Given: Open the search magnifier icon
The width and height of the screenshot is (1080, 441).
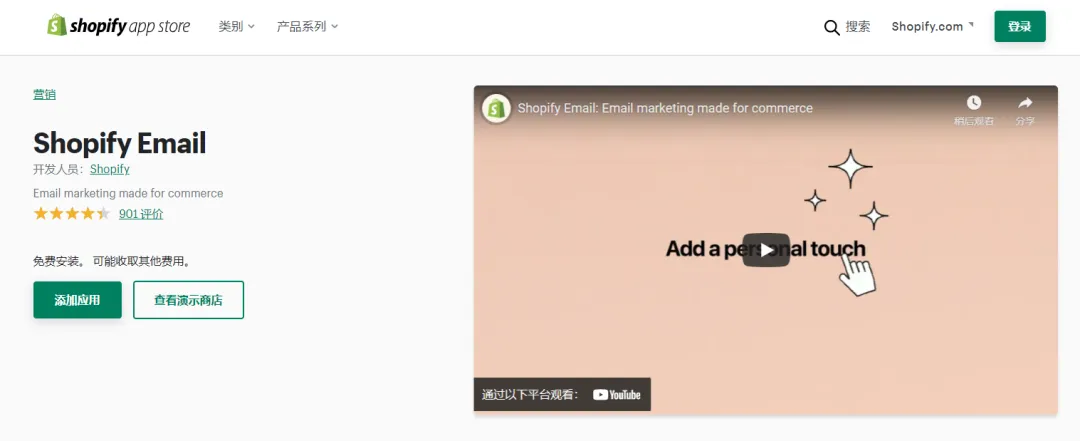Looking at the screenshot, I should [x=832, y=28].
